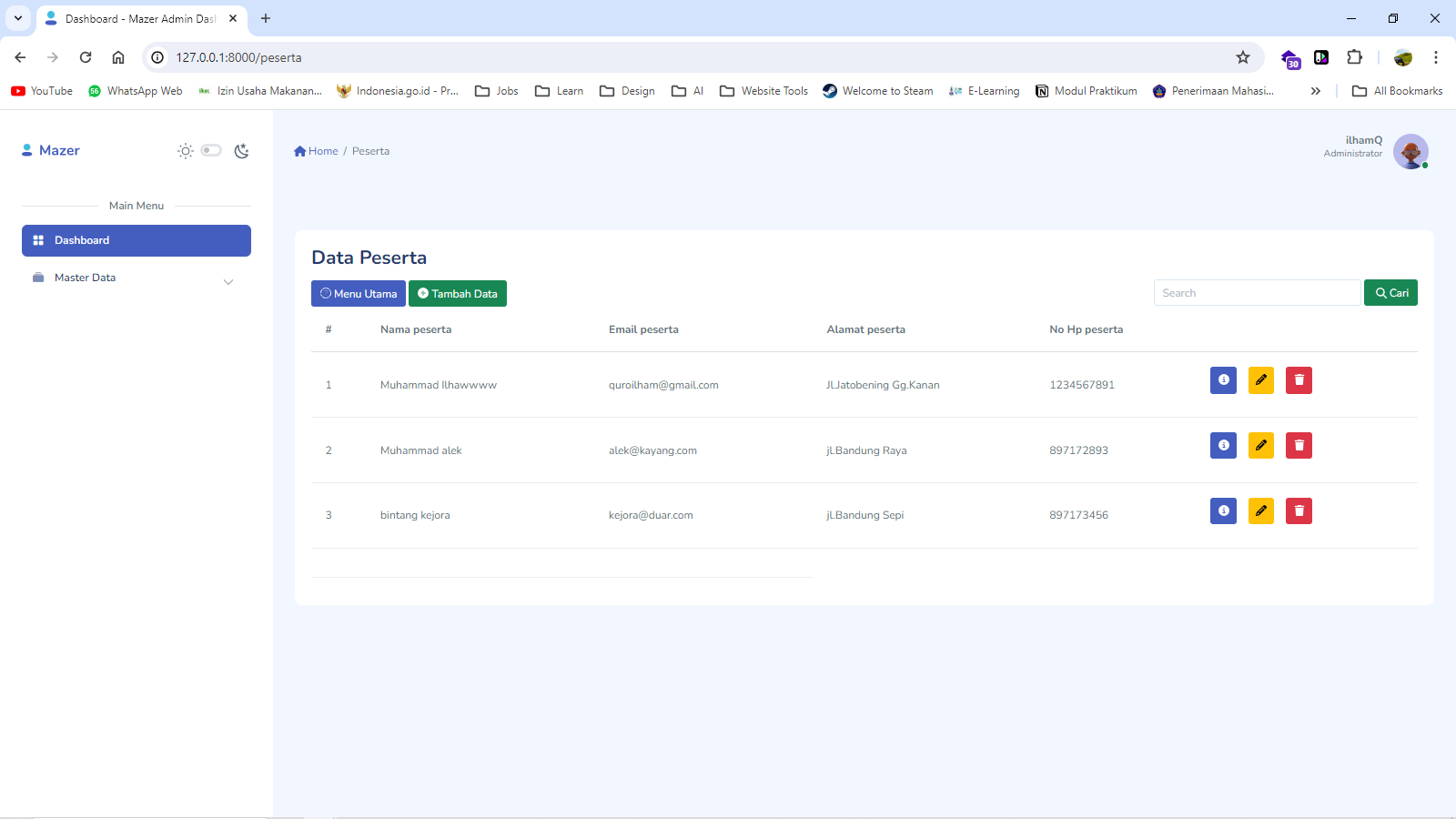Click yellow edit pencil for Muhammad alek

coord(1260,446)
